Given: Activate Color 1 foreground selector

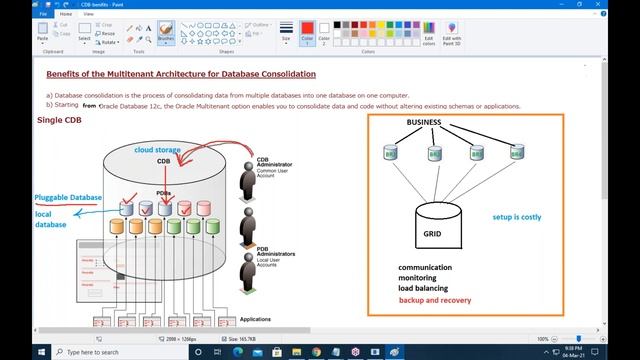Looking at the screenshot, I should 307,33.
